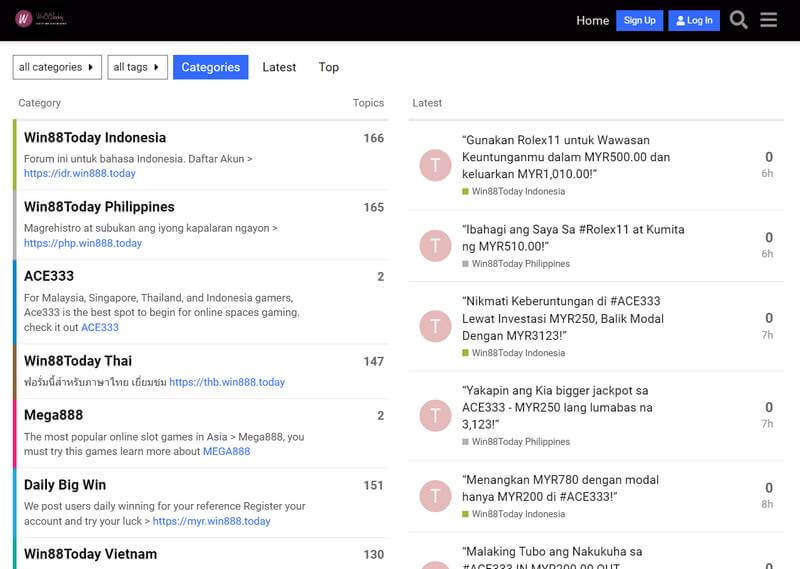
Task: Click Philippines badge under Yakapin topic
Action: coord(516,442)
